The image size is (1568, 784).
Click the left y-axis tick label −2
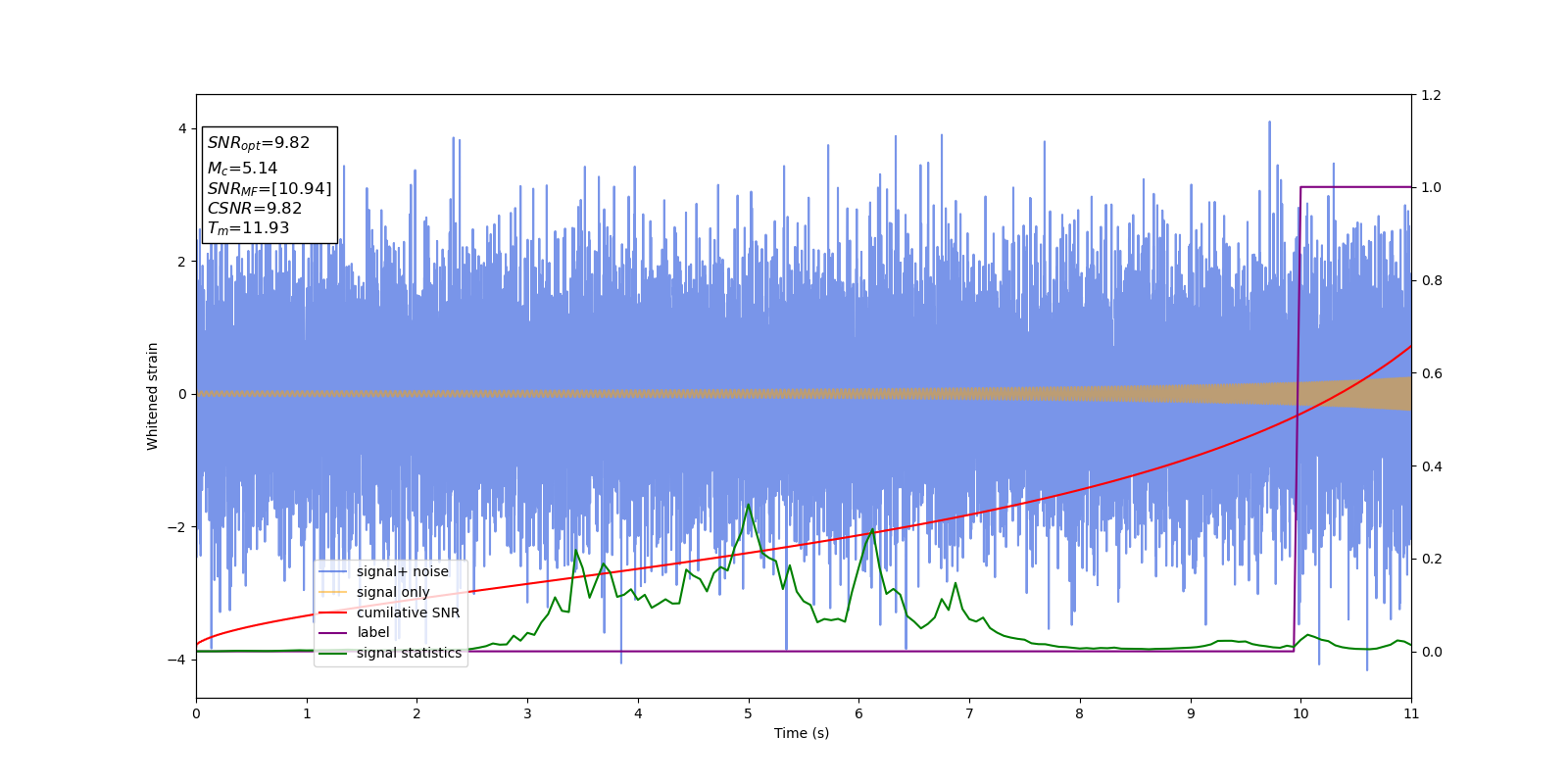coord(177,527)
